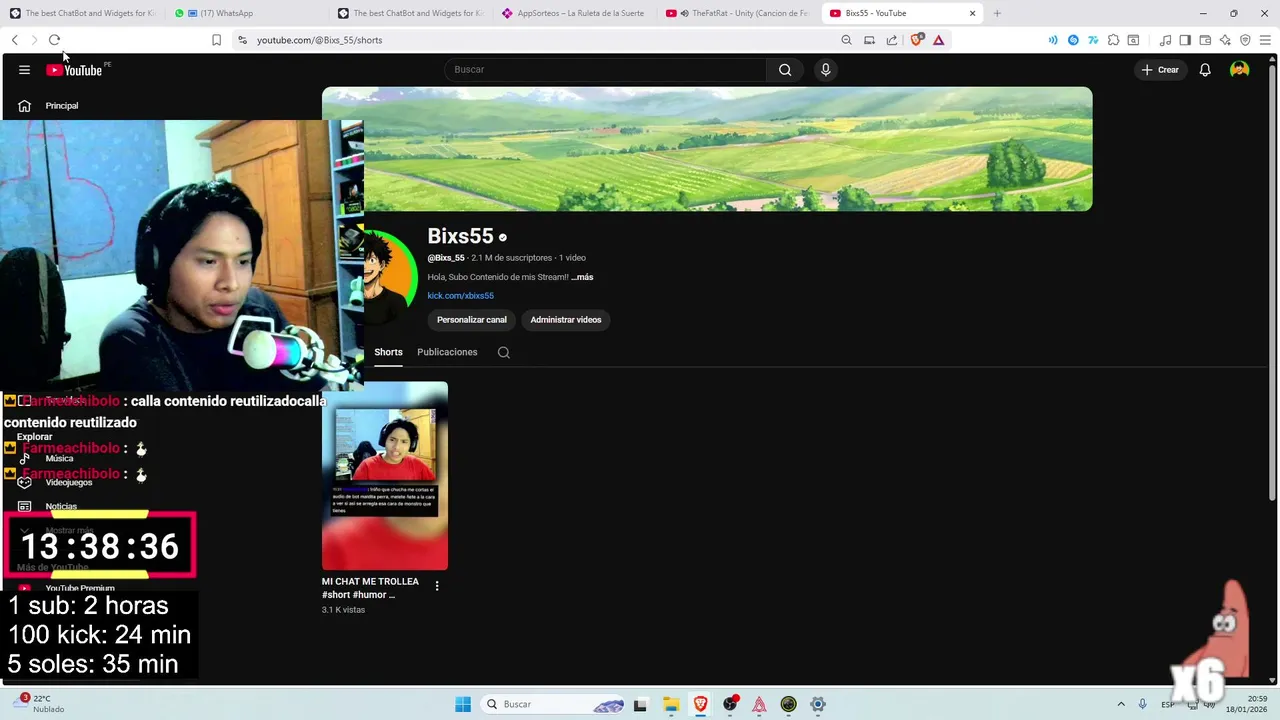Screen dimensions: 1280x720
Task: Open File Explorer from the taskbar
Action: tap(670, 704)
